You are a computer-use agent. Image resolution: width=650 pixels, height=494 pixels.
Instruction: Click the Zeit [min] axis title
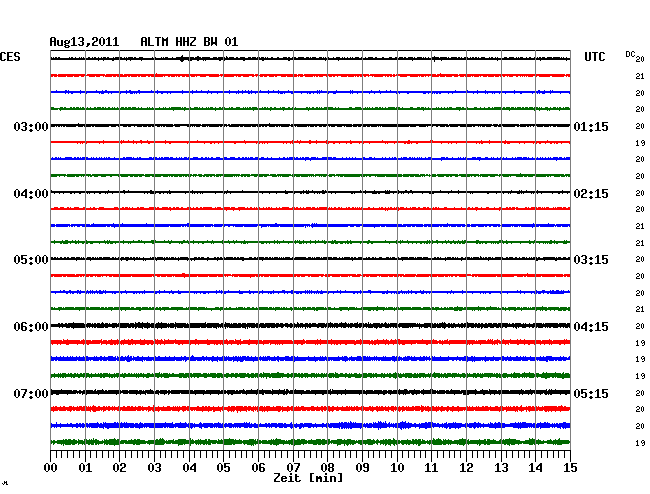pos(308,478)
